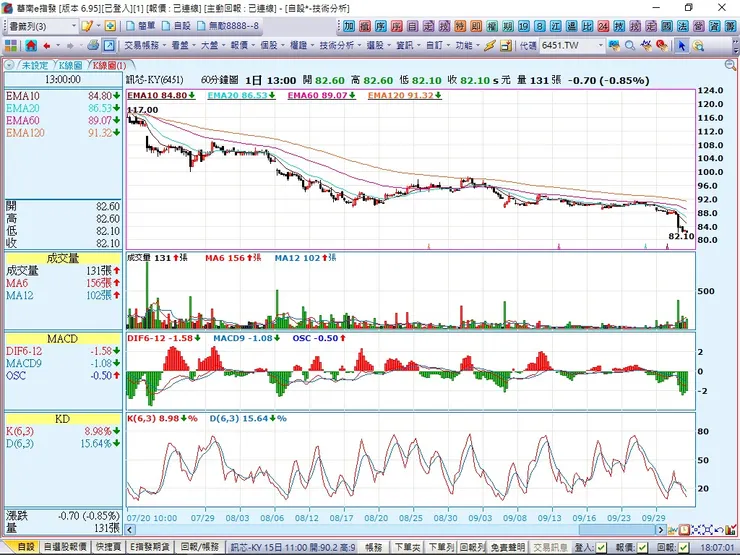Click the 加 shortcut icon

(x=349, y=26)
